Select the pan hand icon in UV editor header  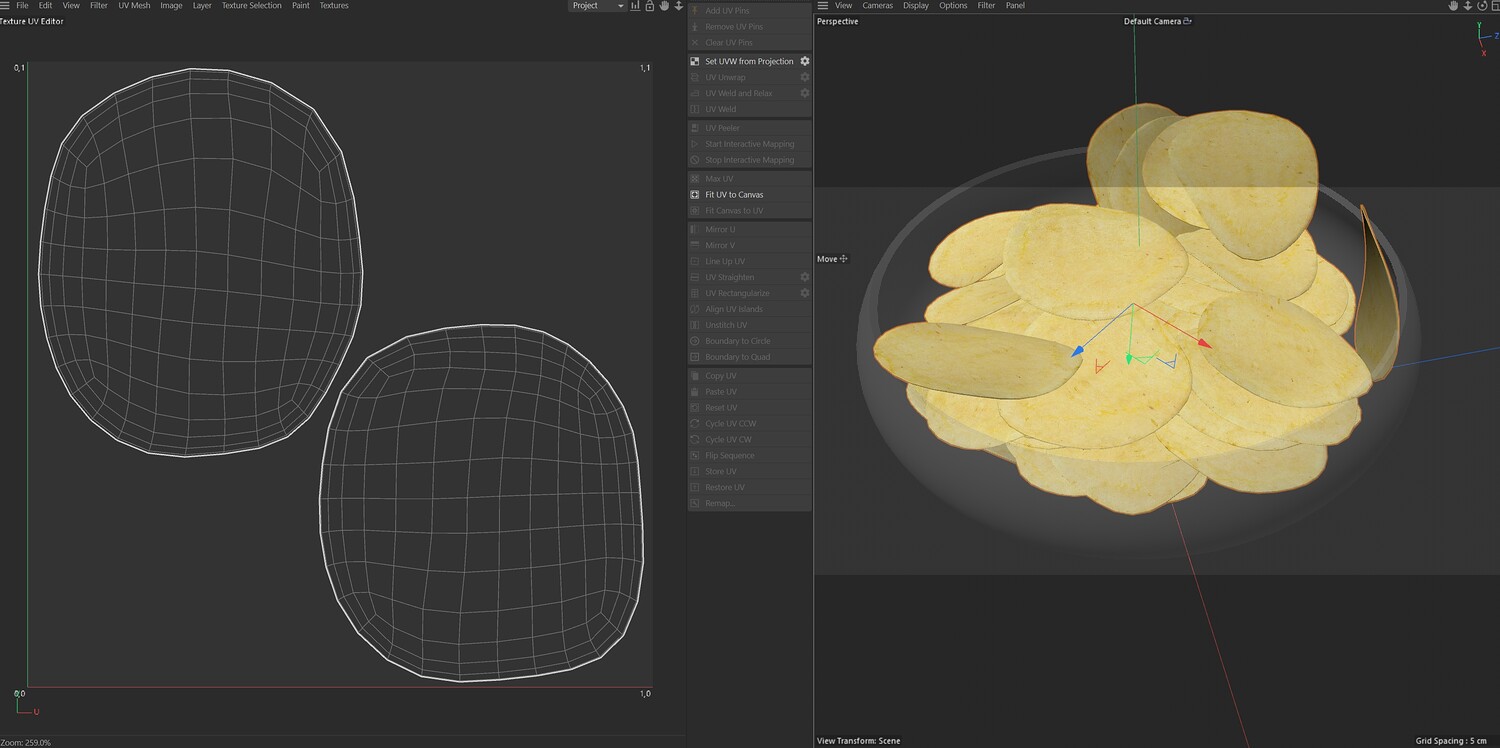664,6
